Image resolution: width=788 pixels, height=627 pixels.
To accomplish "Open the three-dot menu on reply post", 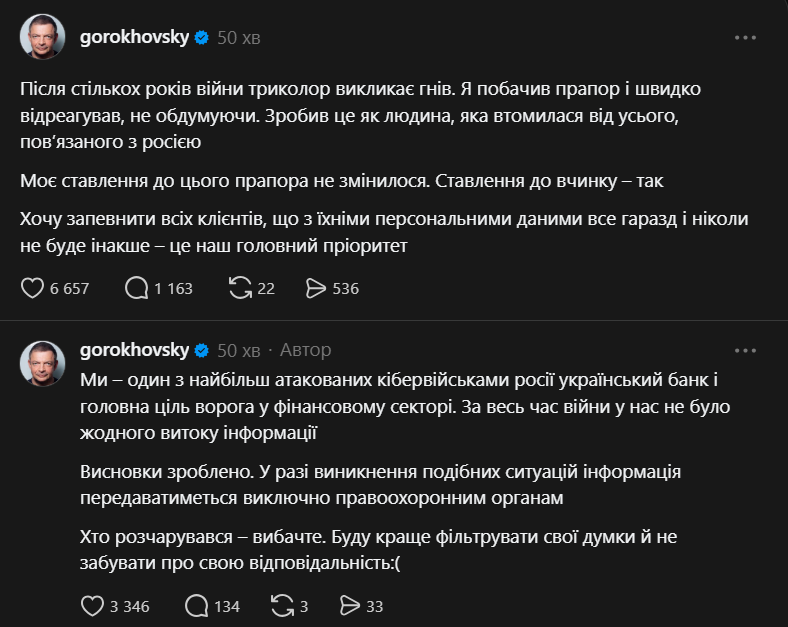I will (x=746, y=350).
